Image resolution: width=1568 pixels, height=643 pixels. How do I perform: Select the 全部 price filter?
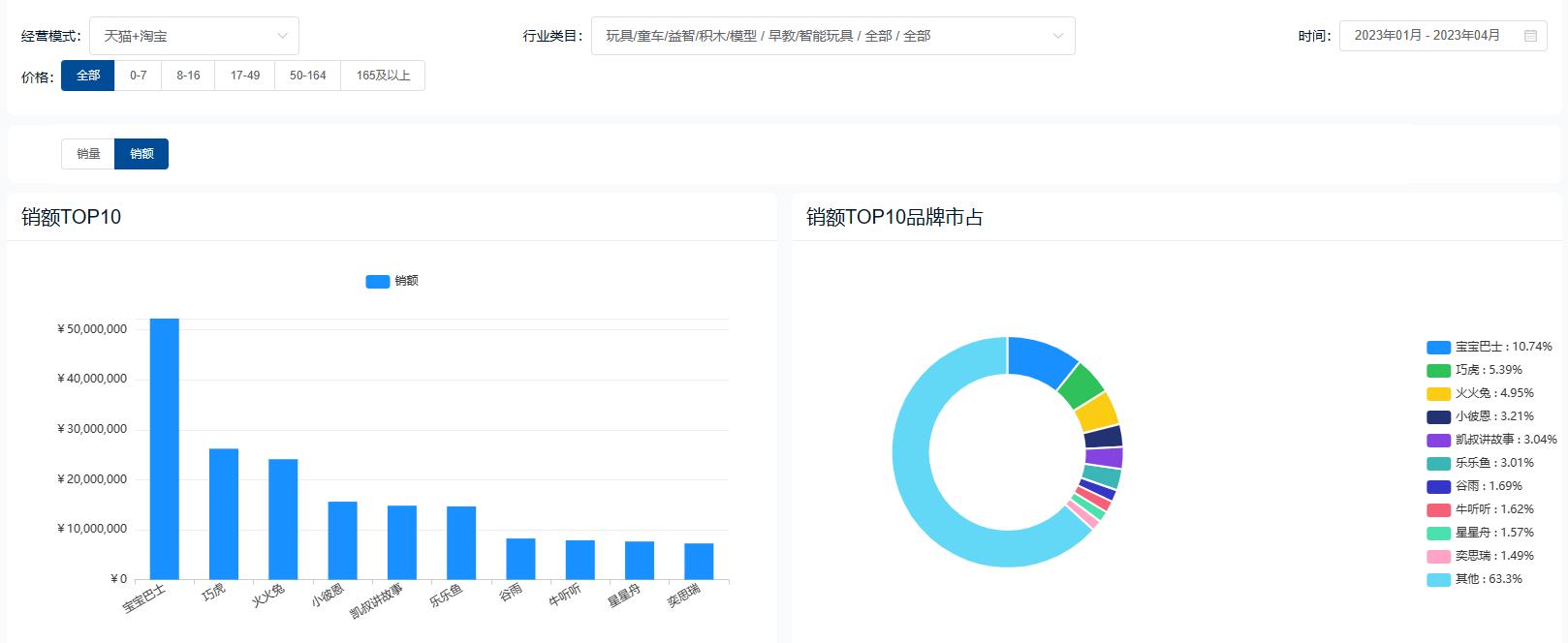(88, 76)
